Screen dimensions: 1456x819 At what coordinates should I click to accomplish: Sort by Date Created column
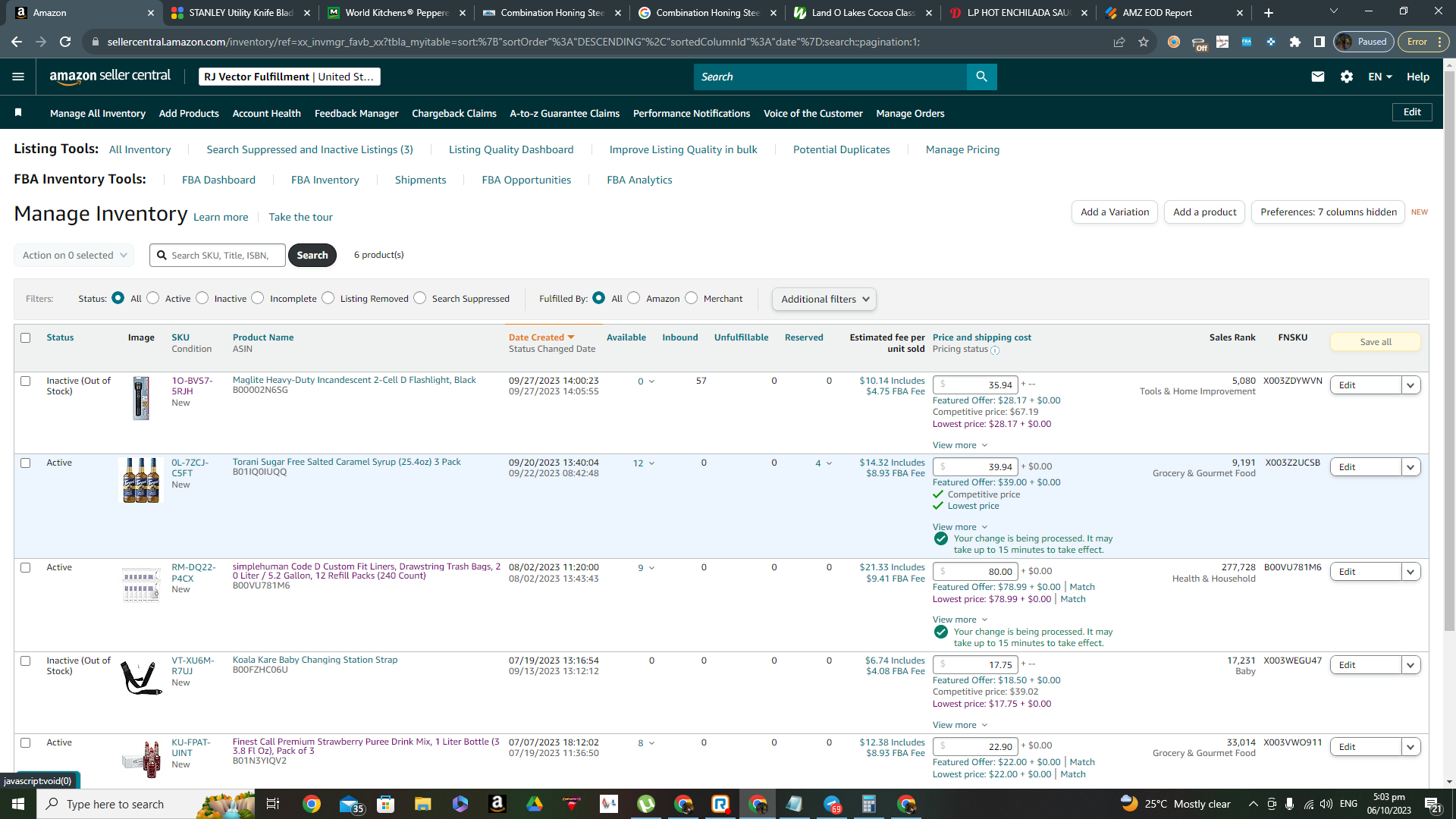541,337
